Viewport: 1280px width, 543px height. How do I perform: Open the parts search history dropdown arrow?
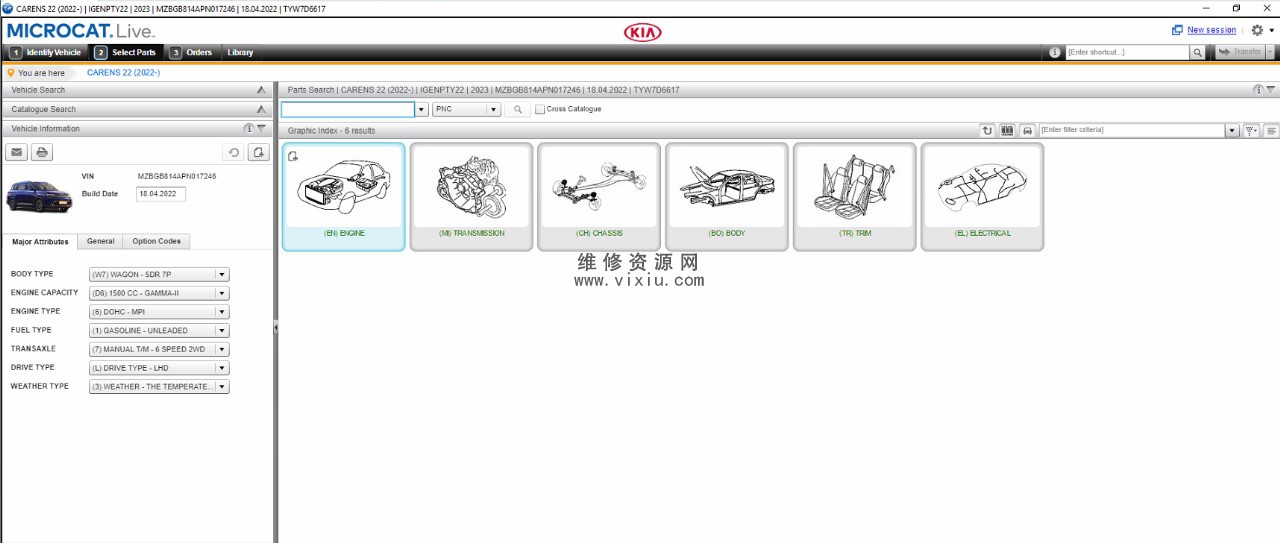pyautogui.click(x=421, y=109)
